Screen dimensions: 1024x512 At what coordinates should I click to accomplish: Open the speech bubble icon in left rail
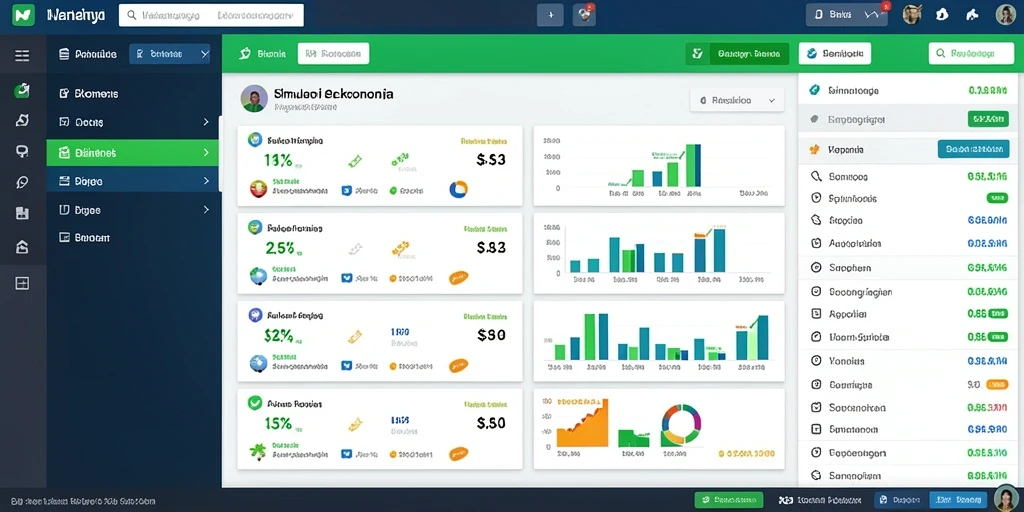tap(22, 182)
